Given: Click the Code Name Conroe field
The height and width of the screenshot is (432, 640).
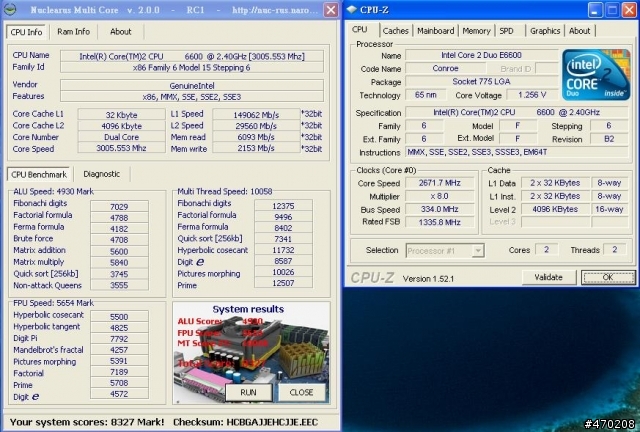Looking at the screenshot, I should click(x=445, y=69).
